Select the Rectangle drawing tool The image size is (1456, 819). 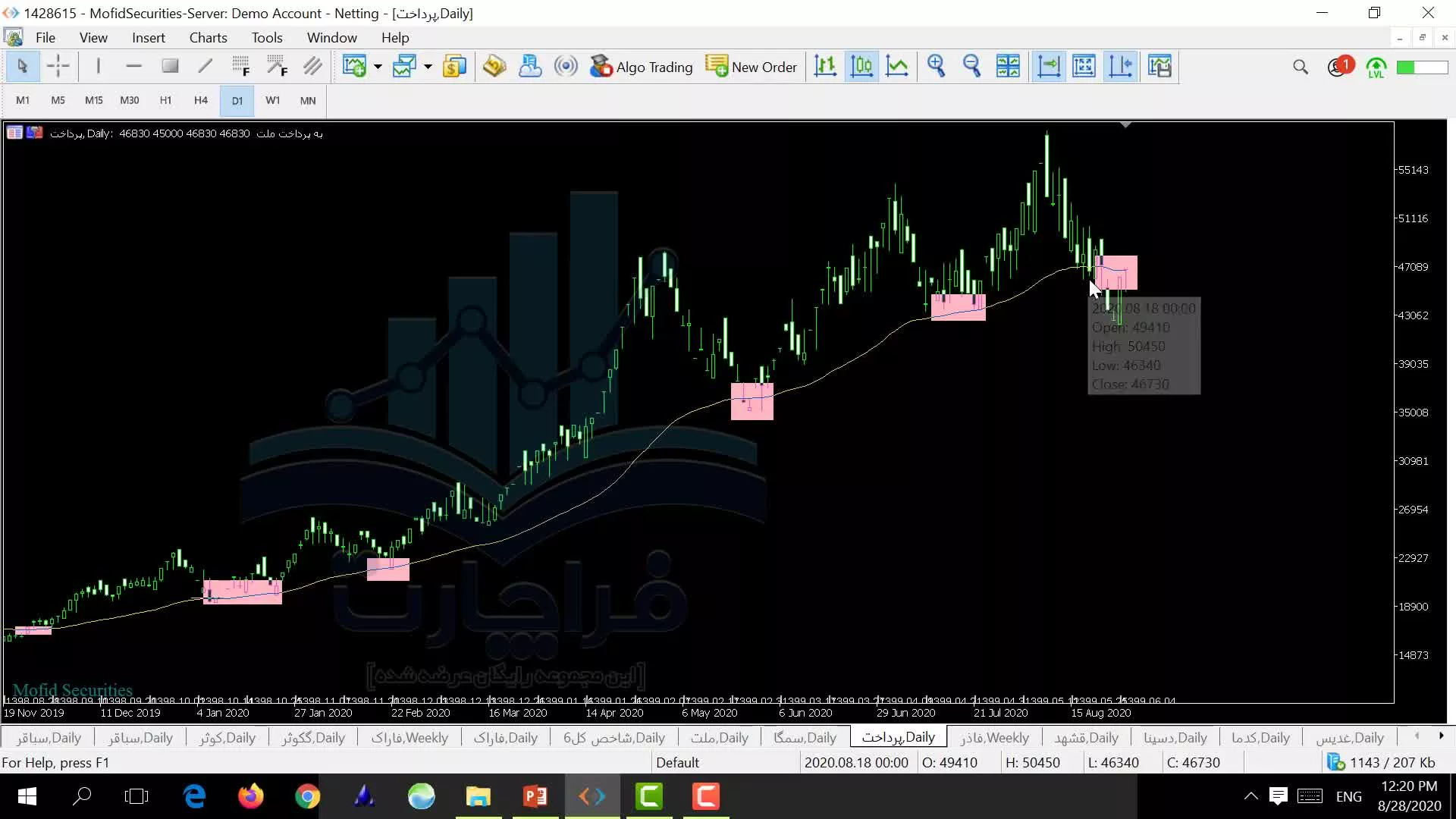[170, 66]
